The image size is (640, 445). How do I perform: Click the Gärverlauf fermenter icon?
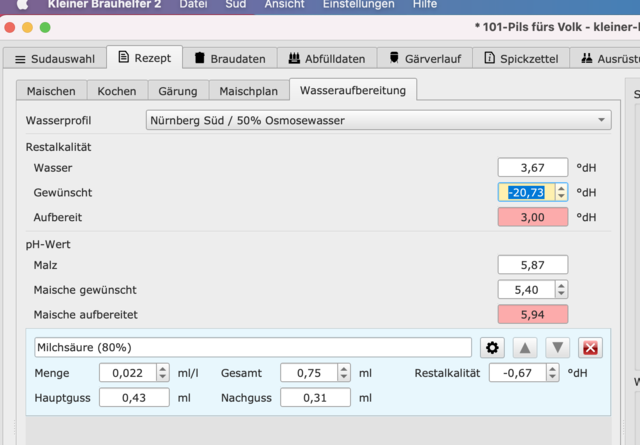coord(394,58)
